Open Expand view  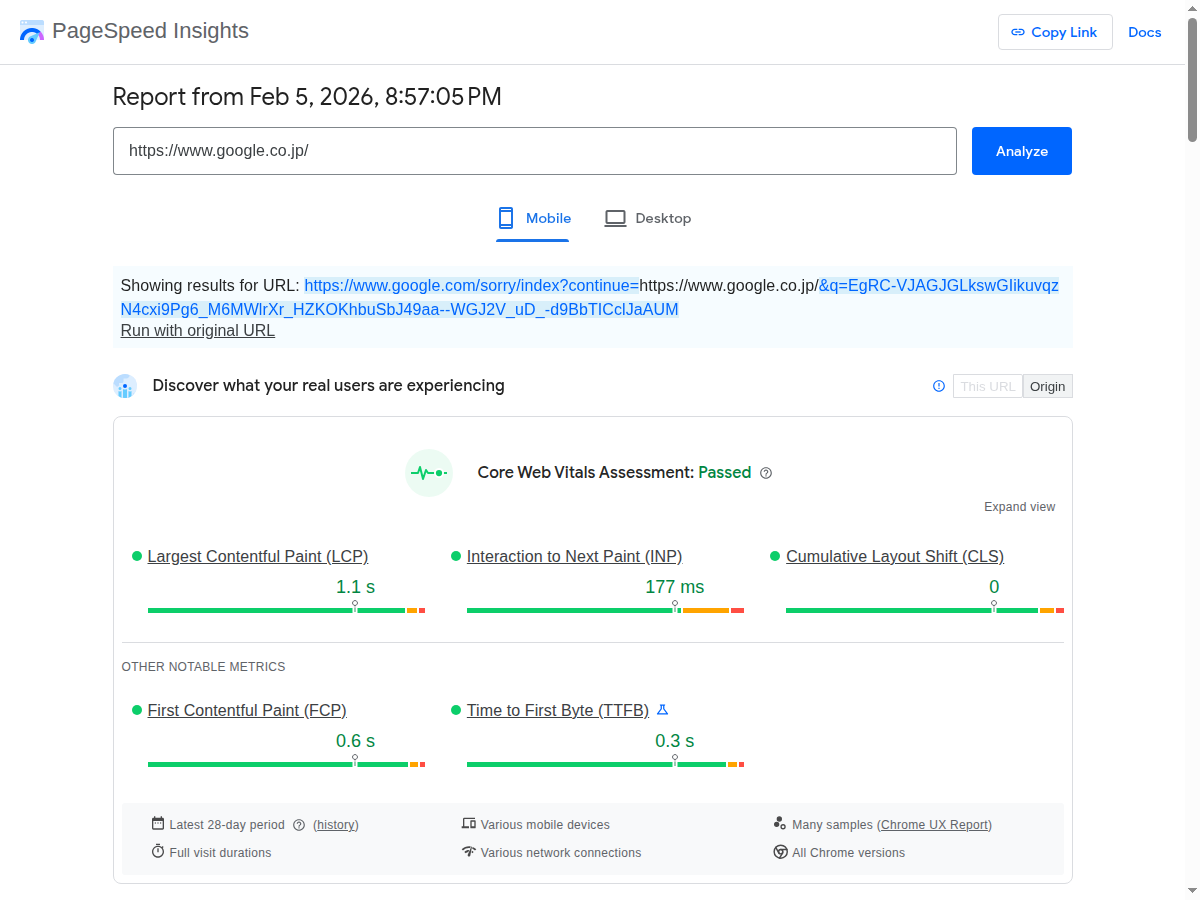[1019, 507]
